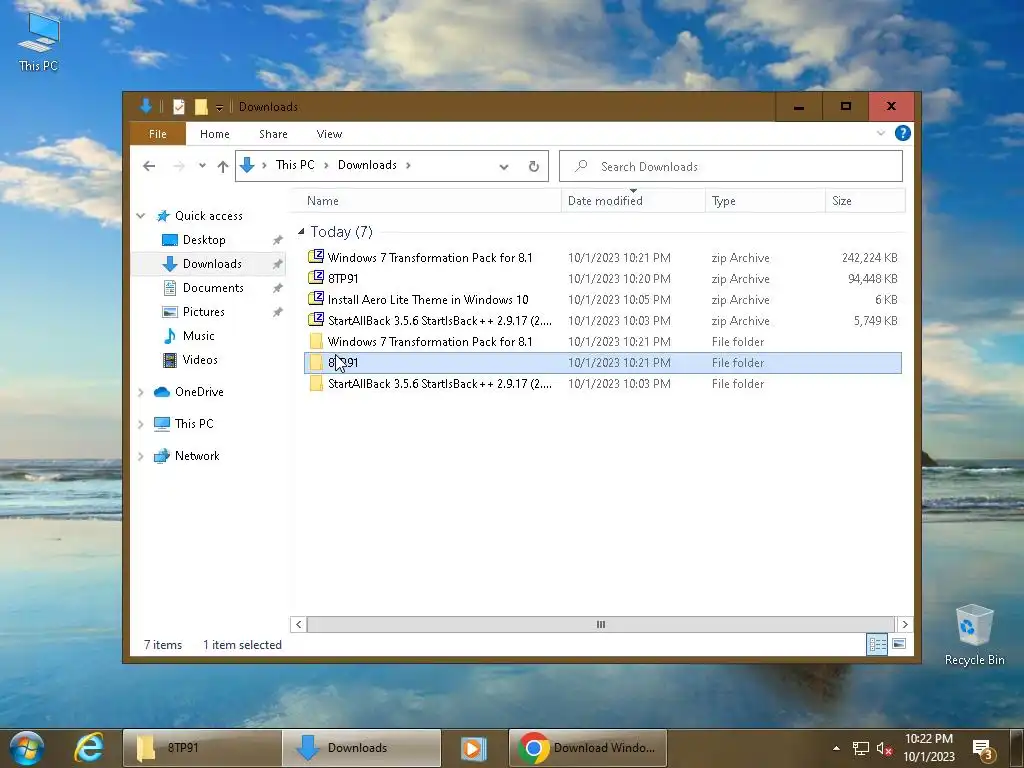The height and width of the screenshot is (768, 1024).
Task: Sort by the Type column header
Action: (x=765, y=200)
